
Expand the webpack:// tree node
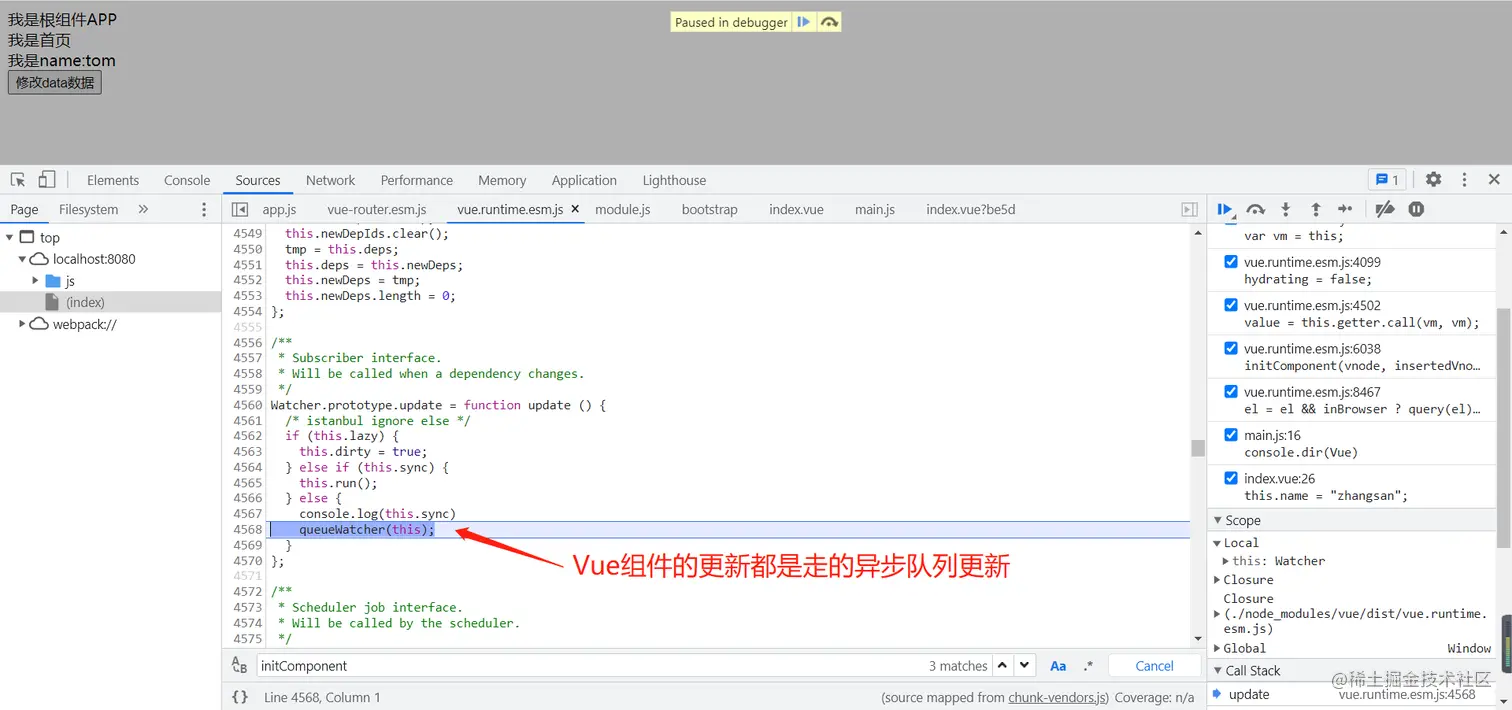click(22, 324)
